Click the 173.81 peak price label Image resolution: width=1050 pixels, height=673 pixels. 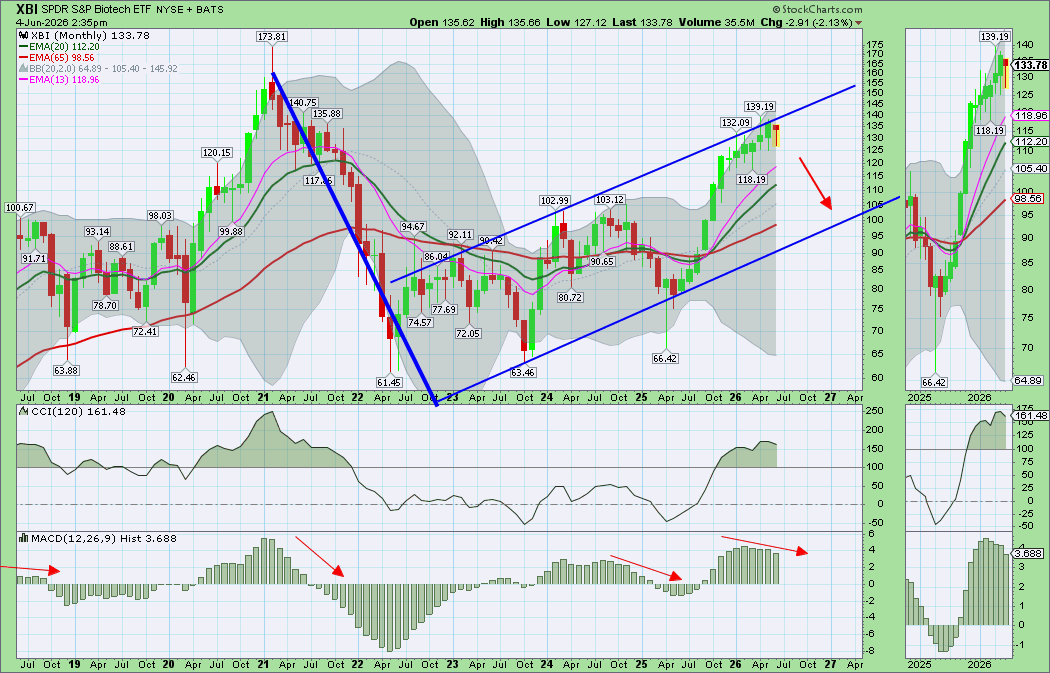click(272, 37)
